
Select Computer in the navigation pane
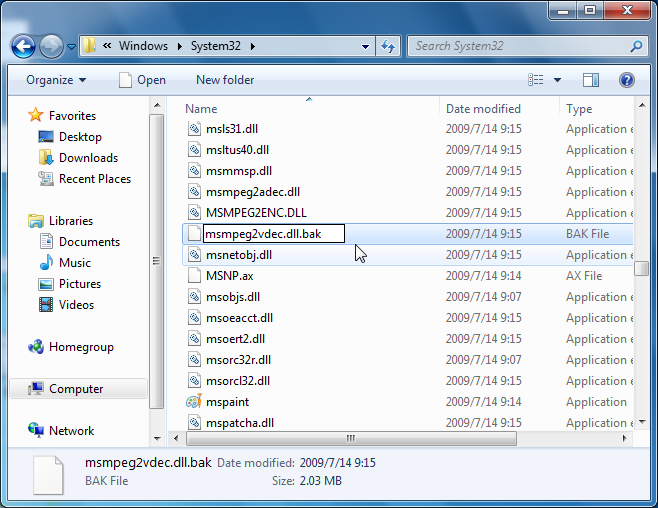pyautogui.click(x=78, y=389)
